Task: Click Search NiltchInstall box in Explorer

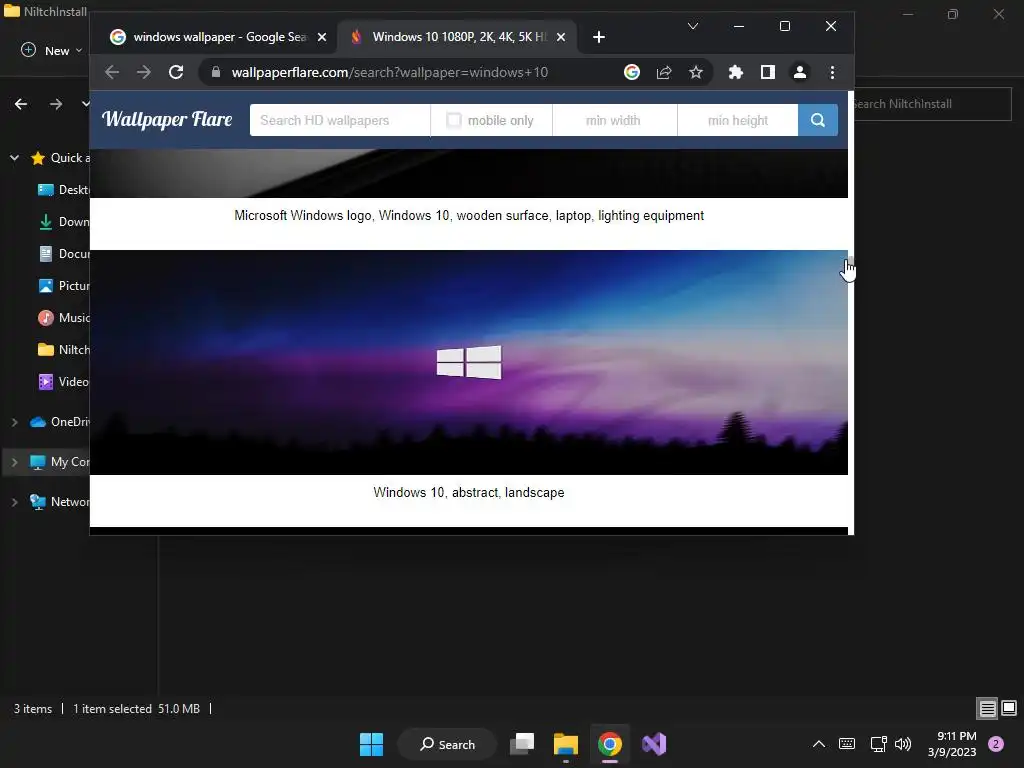Action: tap(932, 104)
